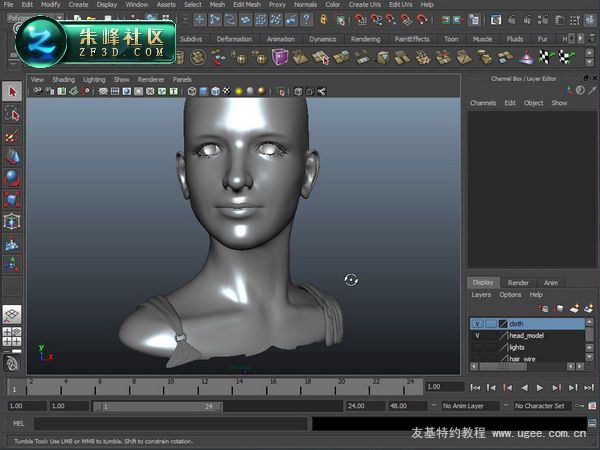Enable the yellow sphere lighting icon in viewport
Viewport: 600px width, 450px height.
click(x=238, y=91)
